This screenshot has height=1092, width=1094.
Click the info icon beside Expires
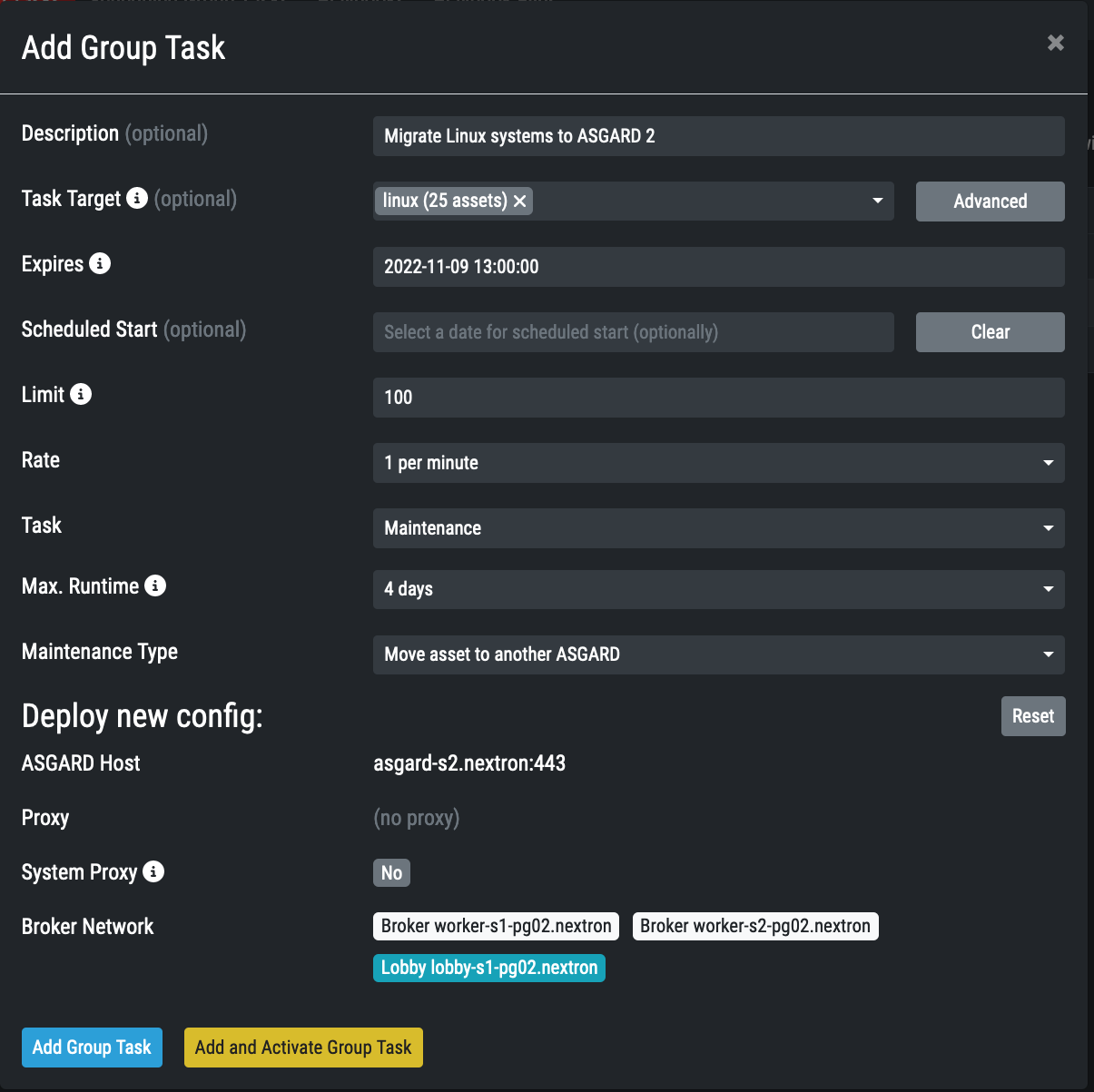100,263
